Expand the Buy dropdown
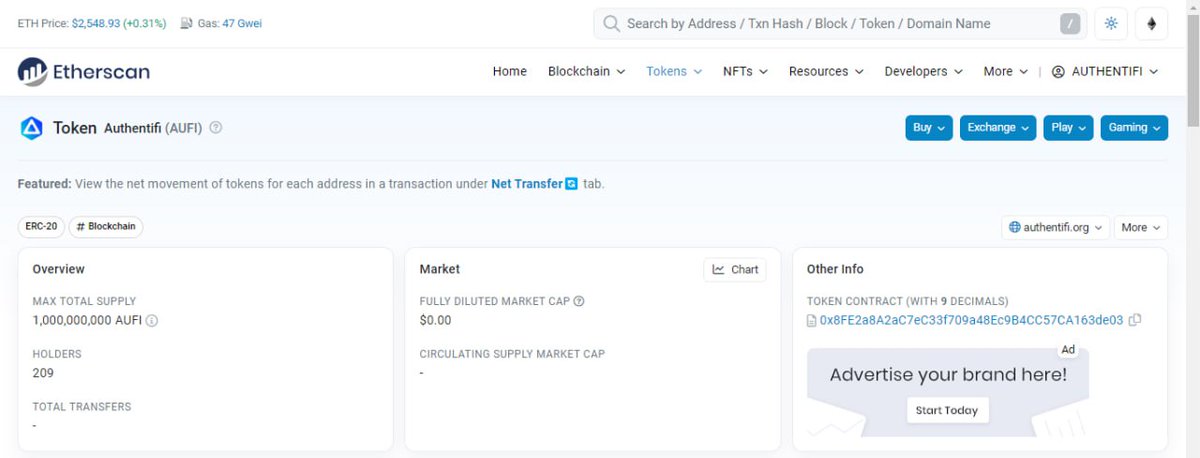 point(929,128)
